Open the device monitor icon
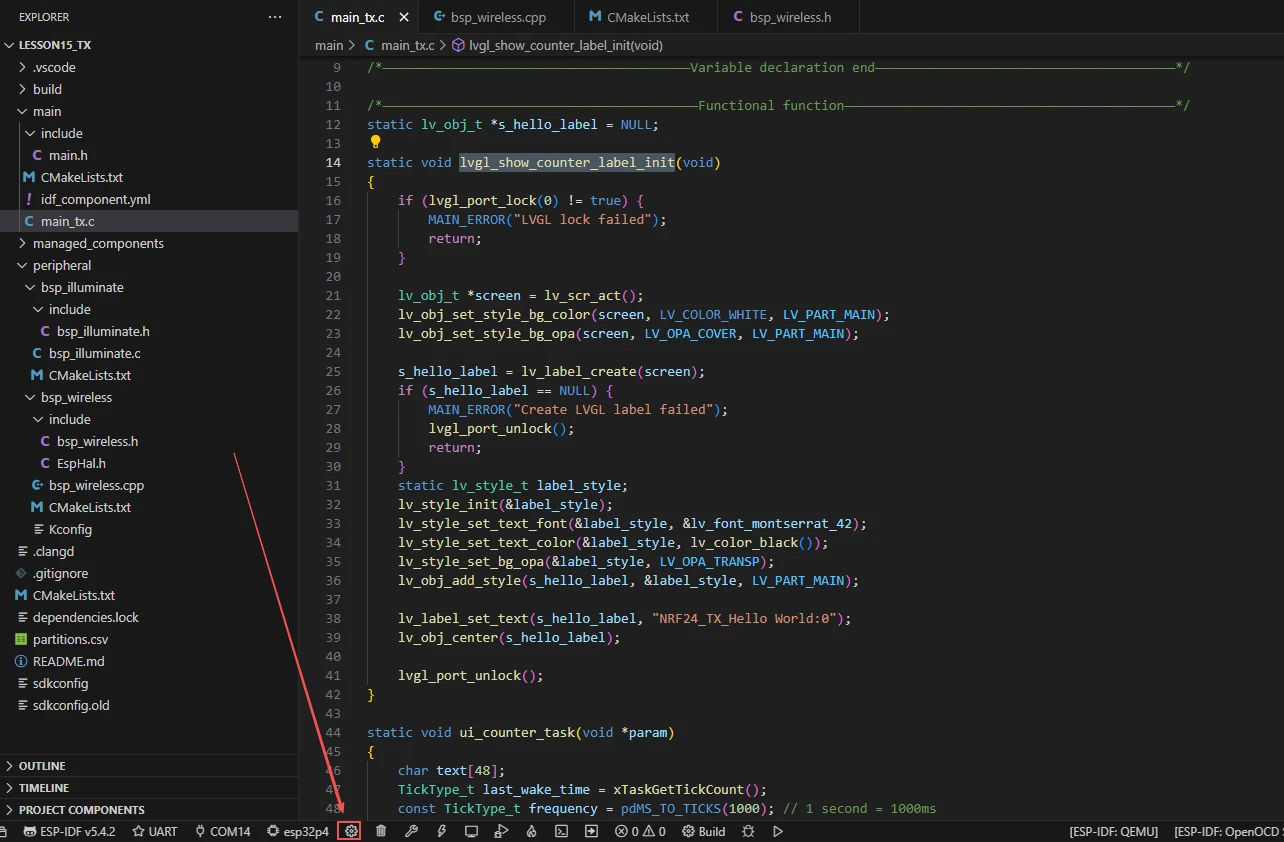This screenshot has height=842, width=1284. [471, 831]
